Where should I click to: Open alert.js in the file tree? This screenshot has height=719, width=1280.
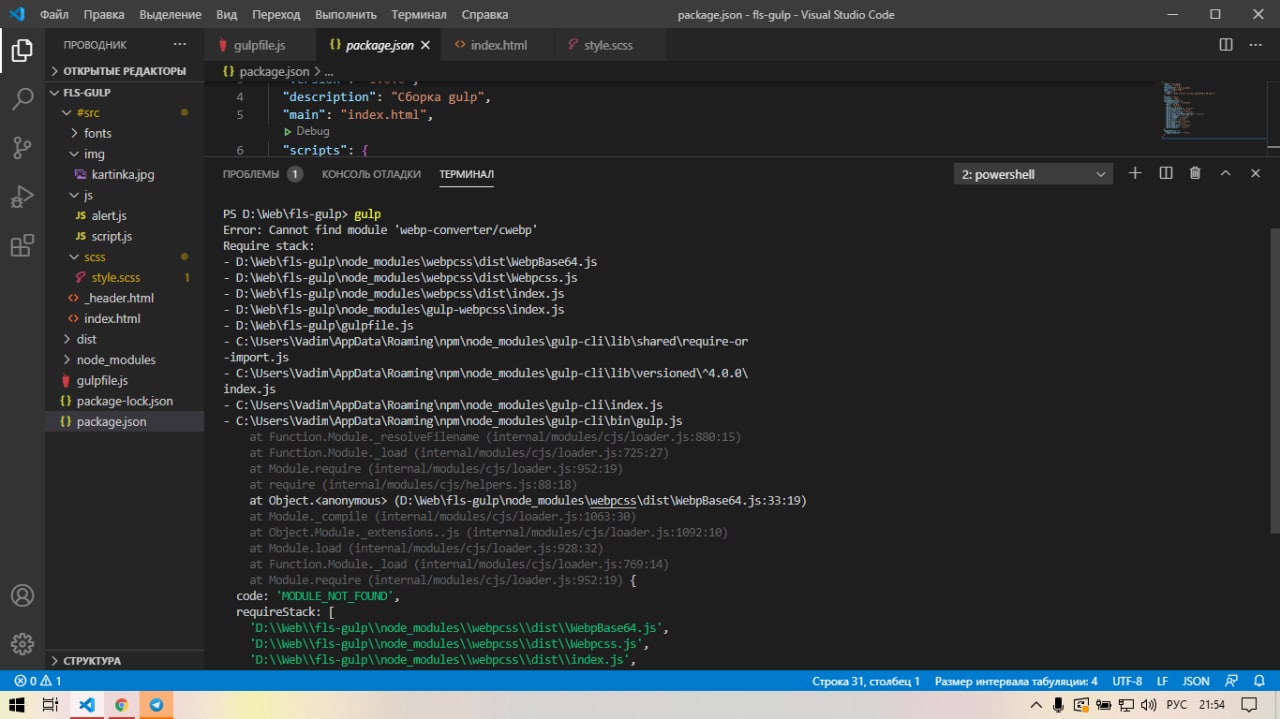125,216
